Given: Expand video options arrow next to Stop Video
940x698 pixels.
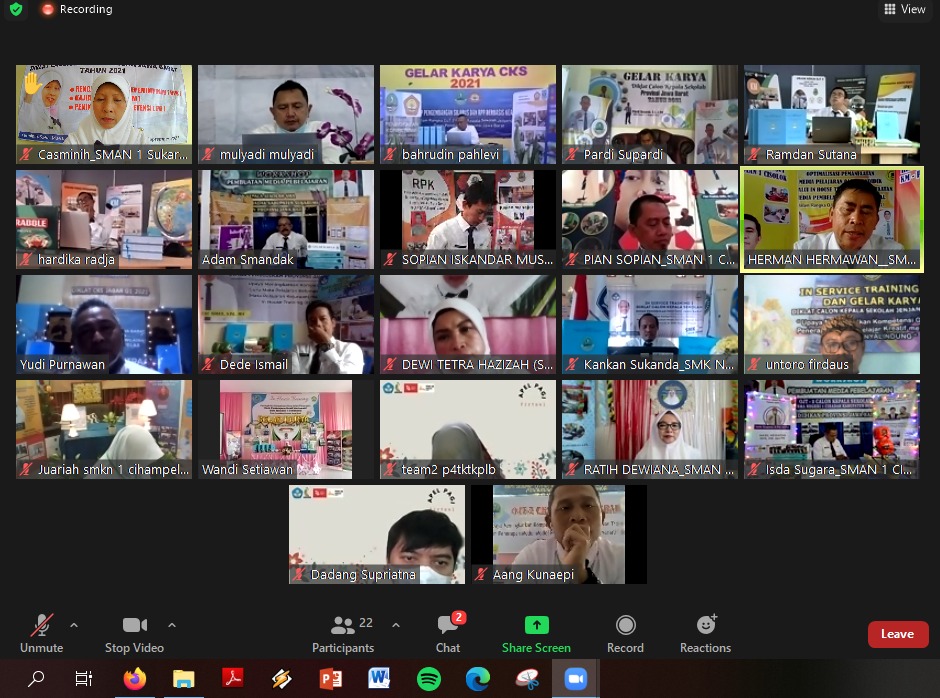Looking at the screenshot, I should (x=172, y=625).
